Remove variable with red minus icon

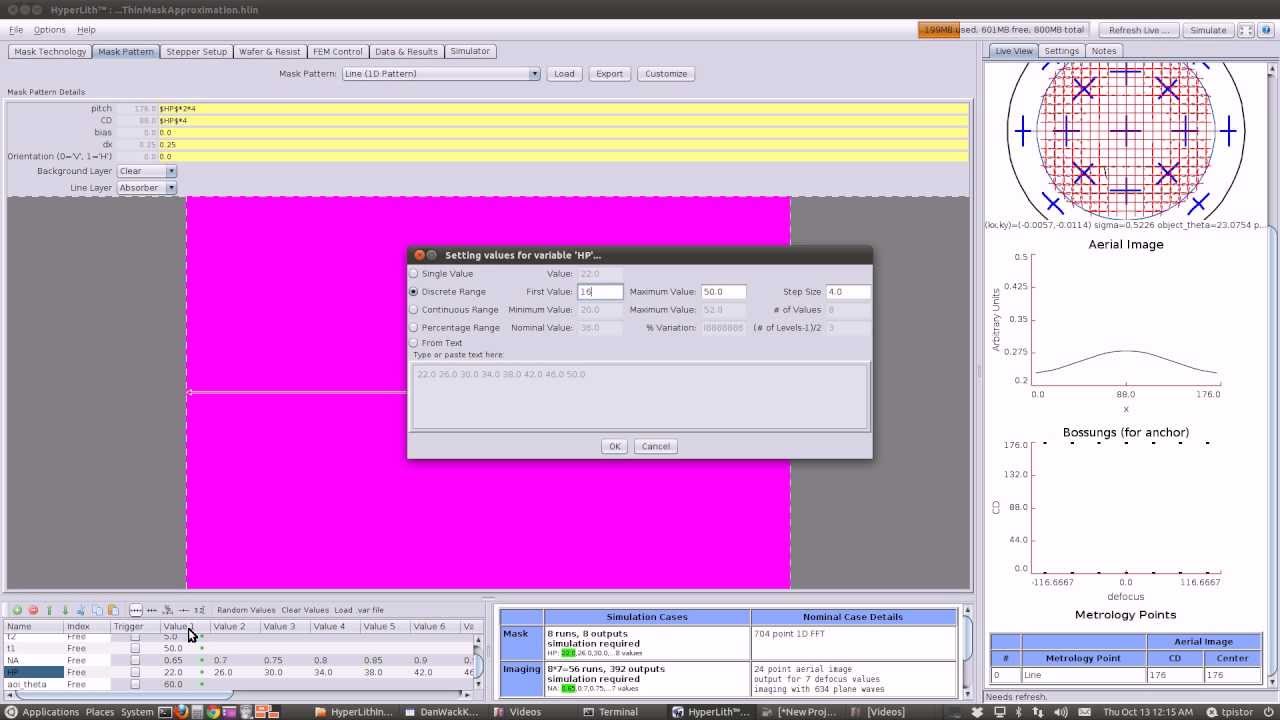tap(33, 610)
